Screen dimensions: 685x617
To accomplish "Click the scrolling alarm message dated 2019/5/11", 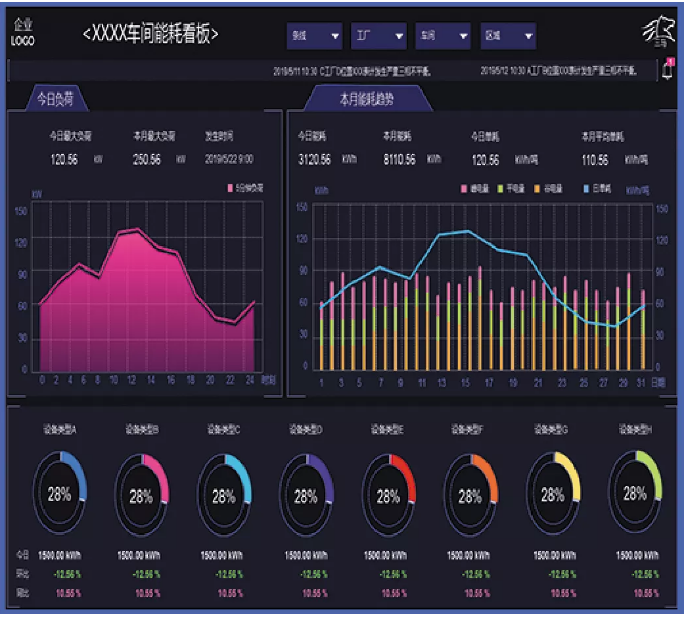I will coord(364,71).
